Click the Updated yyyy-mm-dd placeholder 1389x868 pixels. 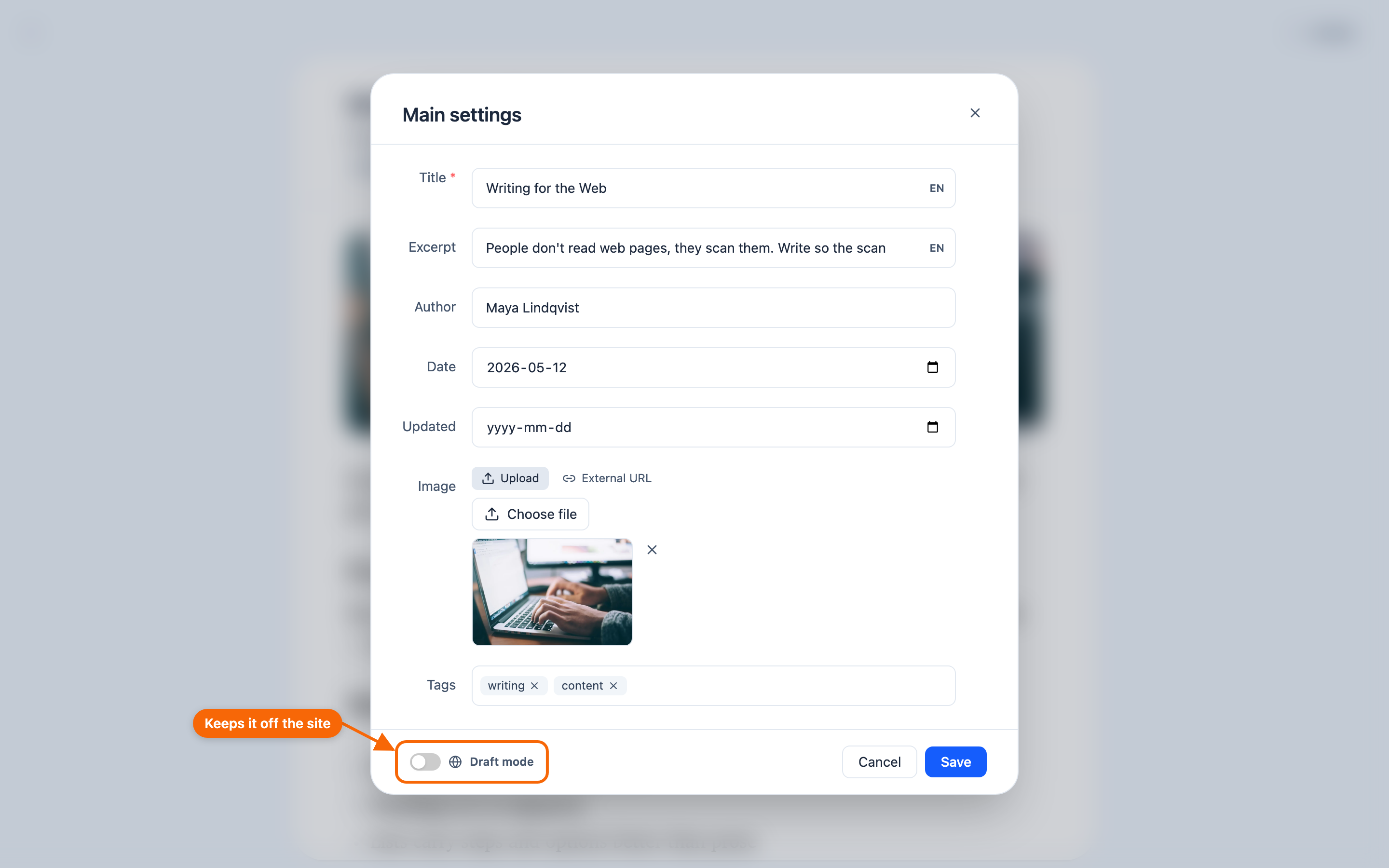(529, 427)
